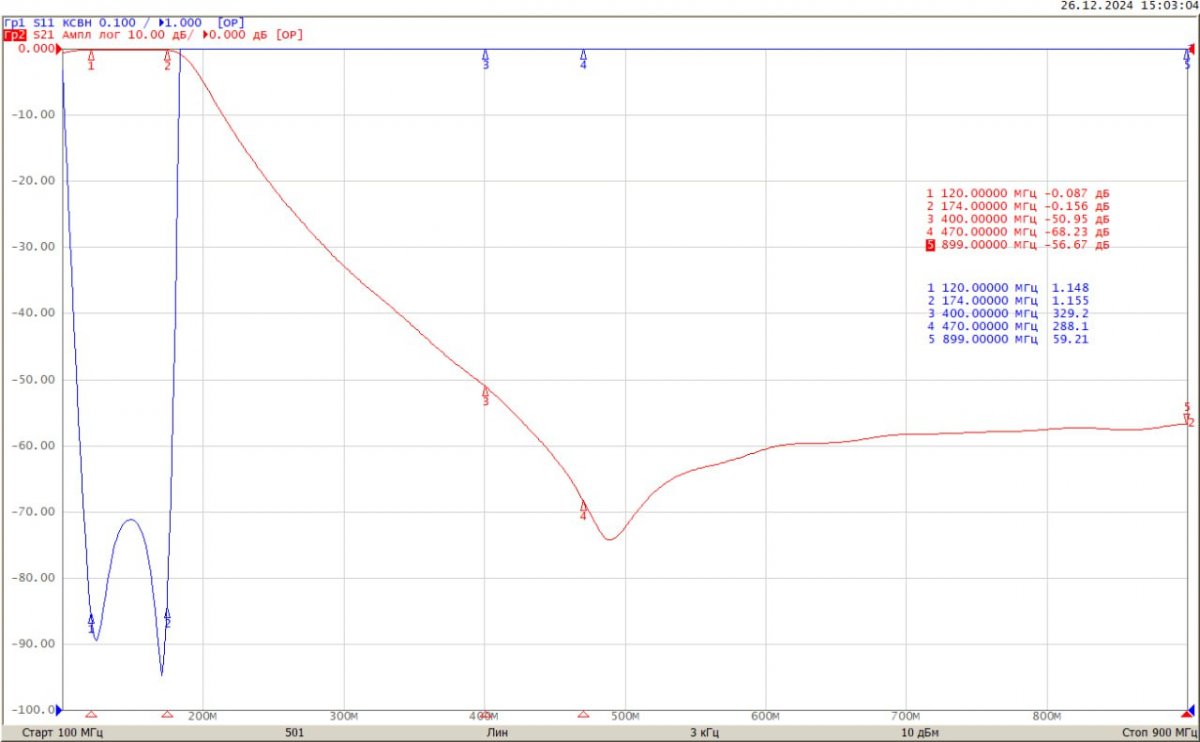Pick red marker 4 near -68 dB
1200x742 pixels.
(583, 510)
